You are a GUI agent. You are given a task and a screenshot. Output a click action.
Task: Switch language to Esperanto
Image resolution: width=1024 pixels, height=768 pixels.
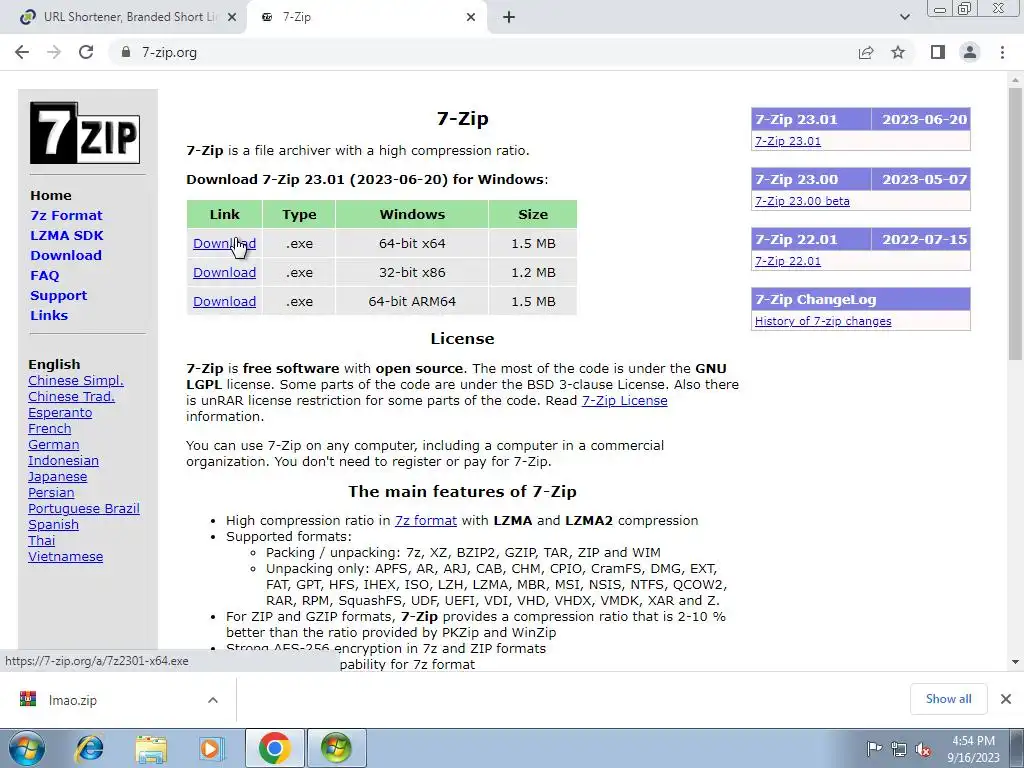point(60,413)
